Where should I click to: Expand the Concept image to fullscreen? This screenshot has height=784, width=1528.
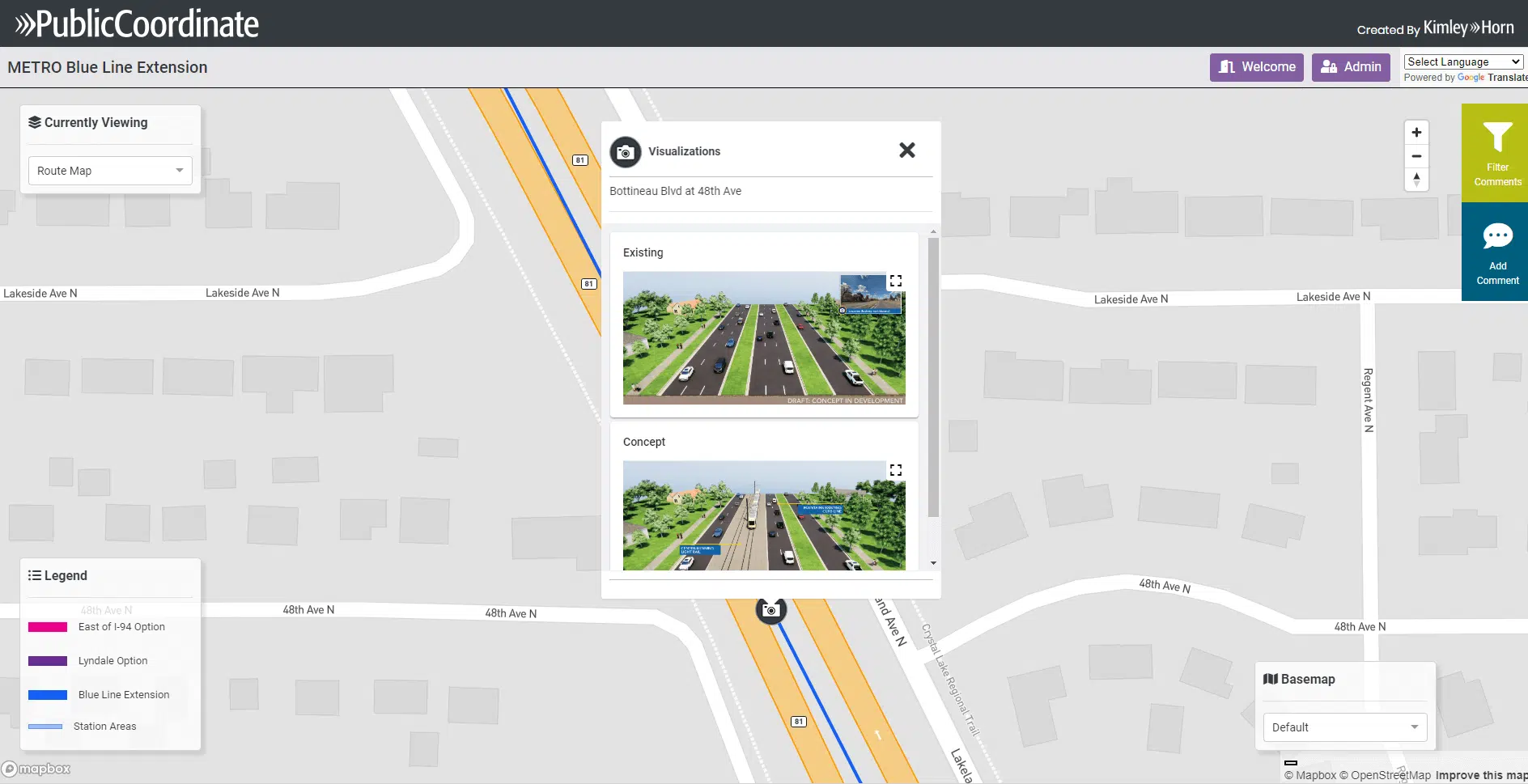point(896,470)
